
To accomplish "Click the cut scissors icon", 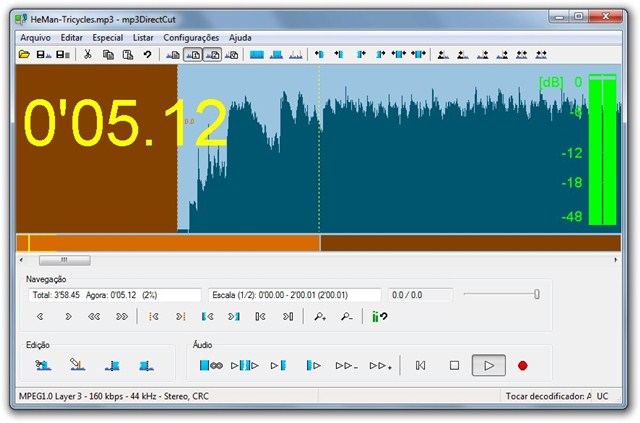I will point(87,54).
